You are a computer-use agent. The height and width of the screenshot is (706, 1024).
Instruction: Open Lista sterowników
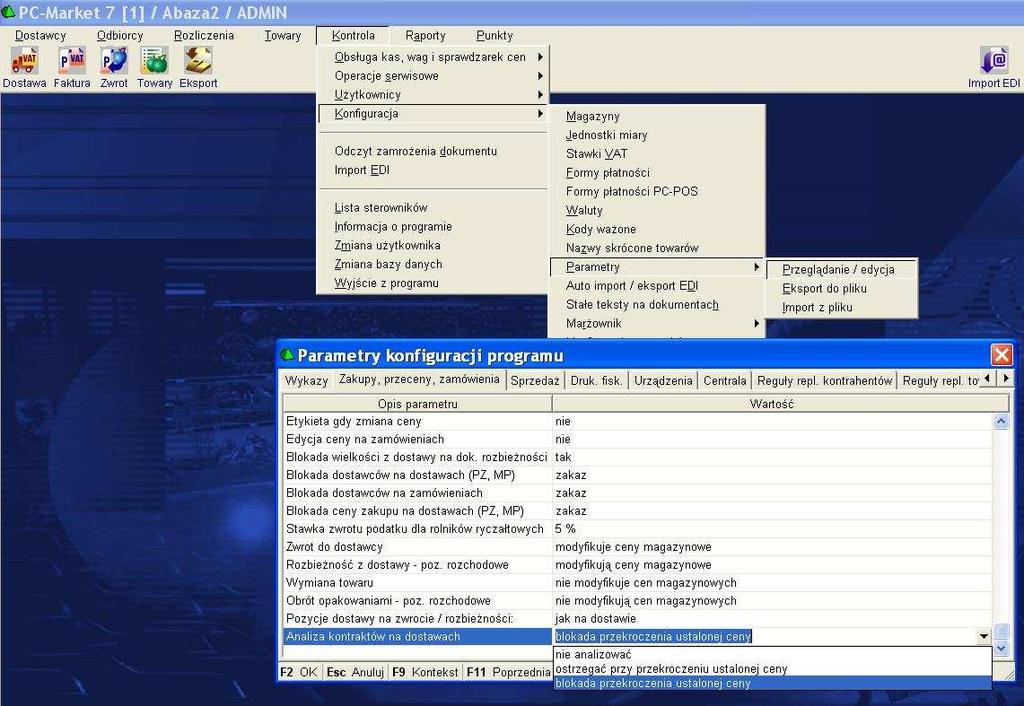pyautogui.click(x=433, y=208)
